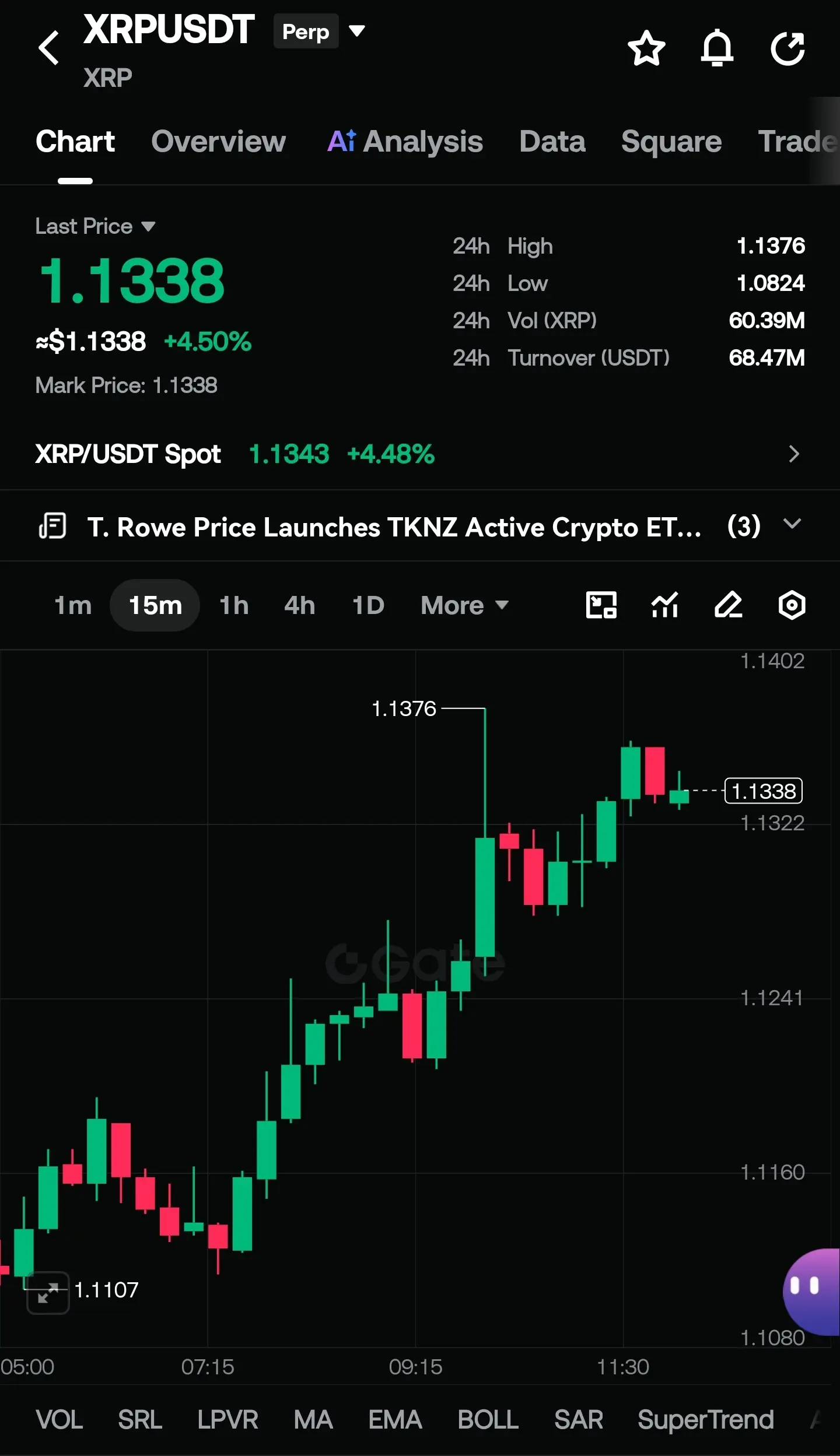Switch to the Data tab

(552, 142)
